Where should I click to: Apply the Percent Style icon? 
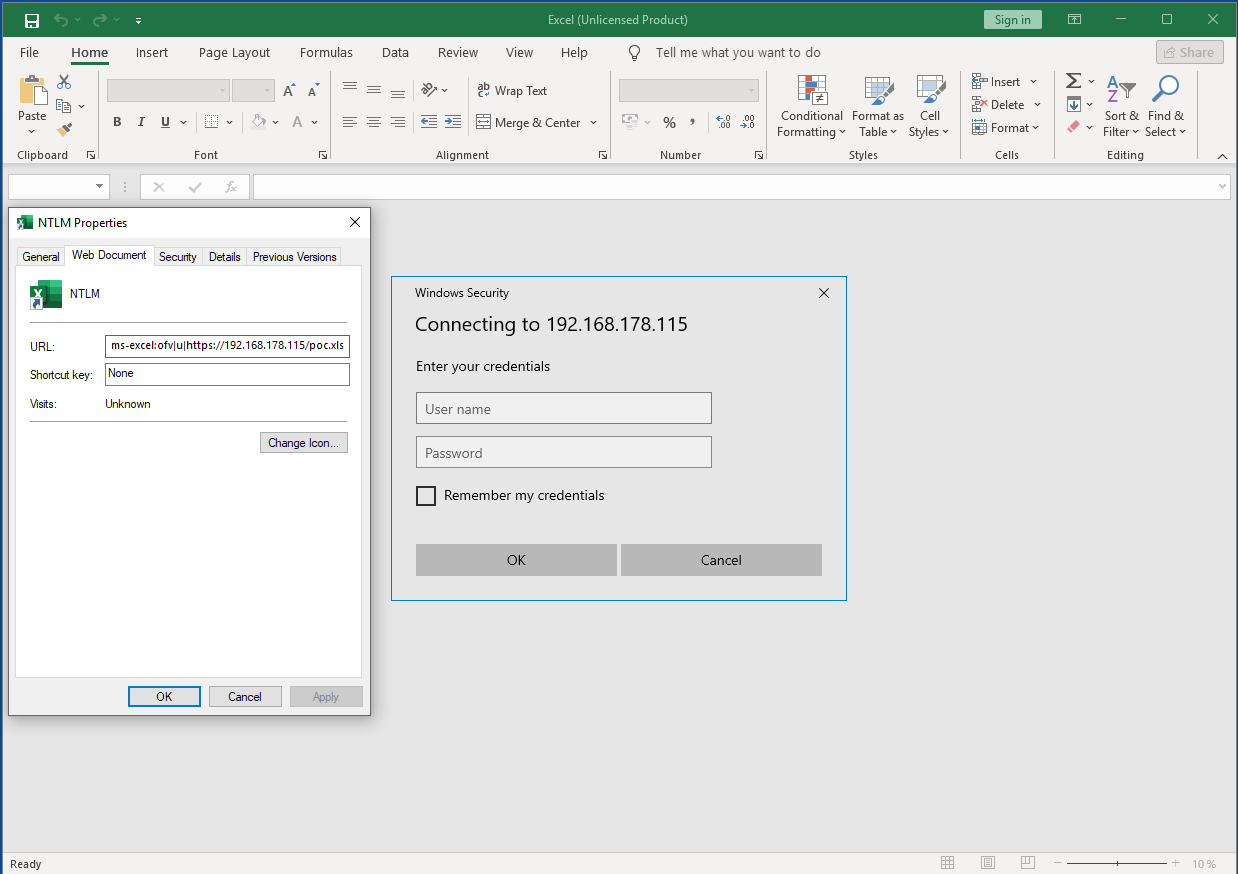point(669,122)
